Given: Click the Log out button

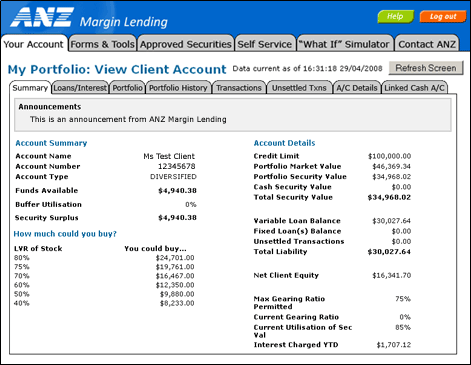Looking at the screenshot, I should tap(443, 16).
